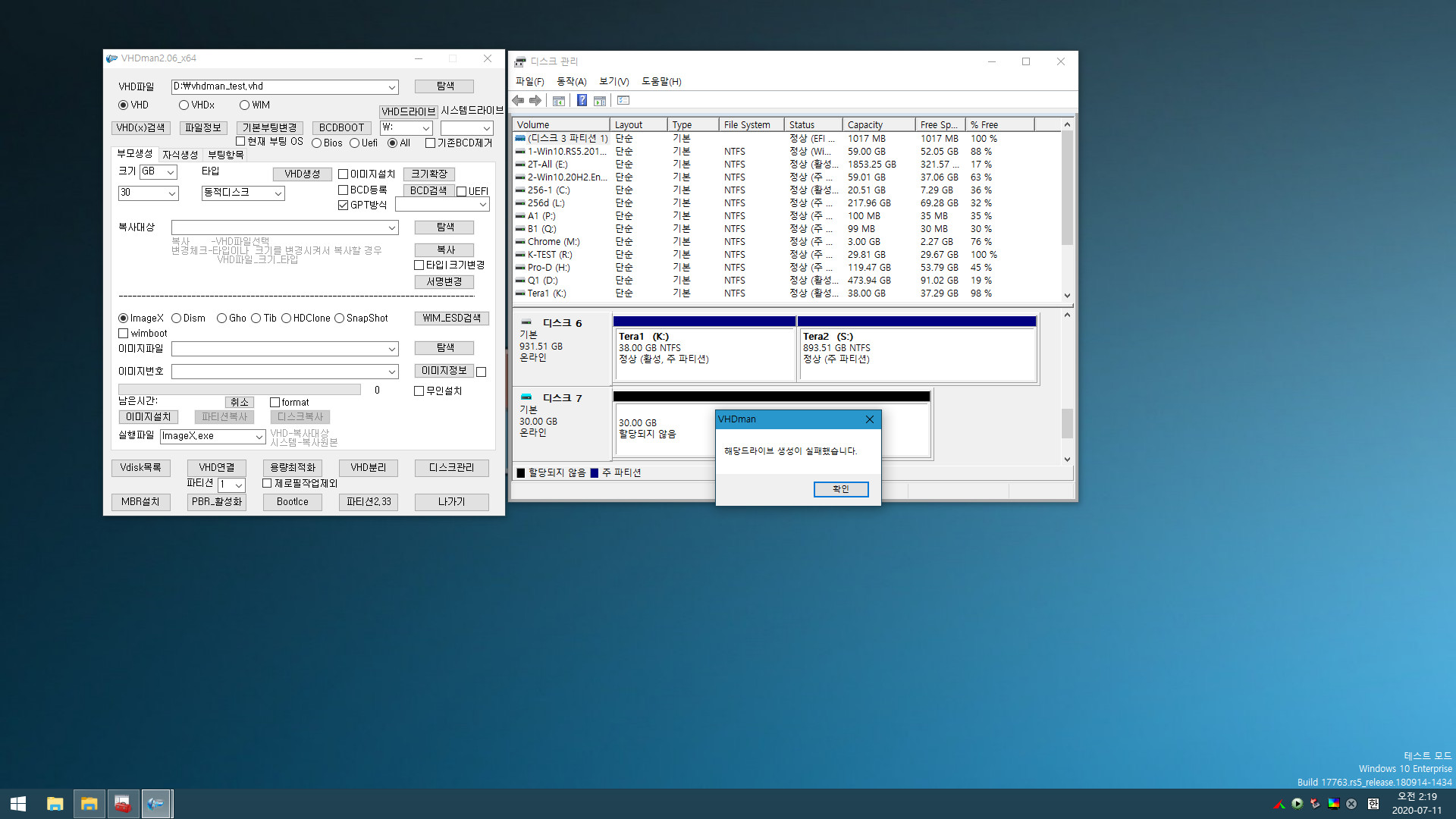
Task: Enable the 이미지설치 checkbox
Action: point(343,174)
